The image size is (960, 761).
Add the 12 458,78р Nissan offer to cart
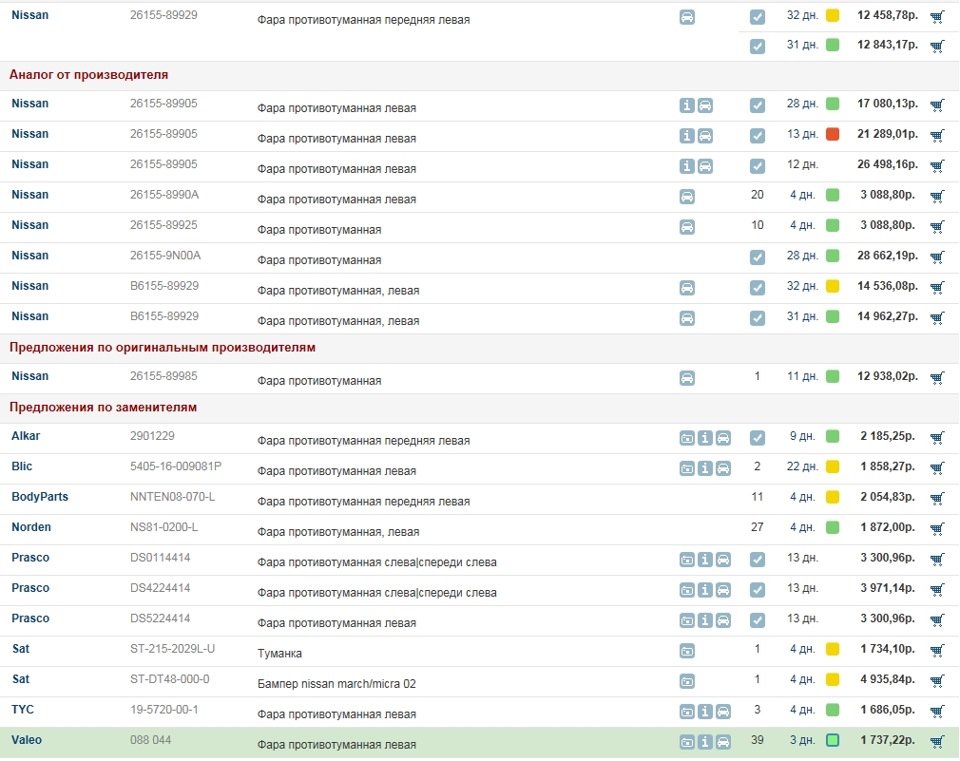pyautogui.click(x=937, y=17)
